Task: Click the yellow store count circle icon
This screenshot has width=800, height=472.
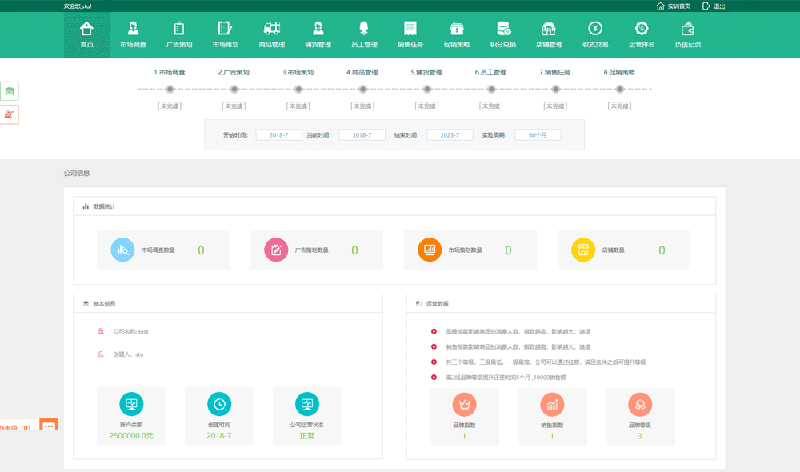Action: click(583, 249)
